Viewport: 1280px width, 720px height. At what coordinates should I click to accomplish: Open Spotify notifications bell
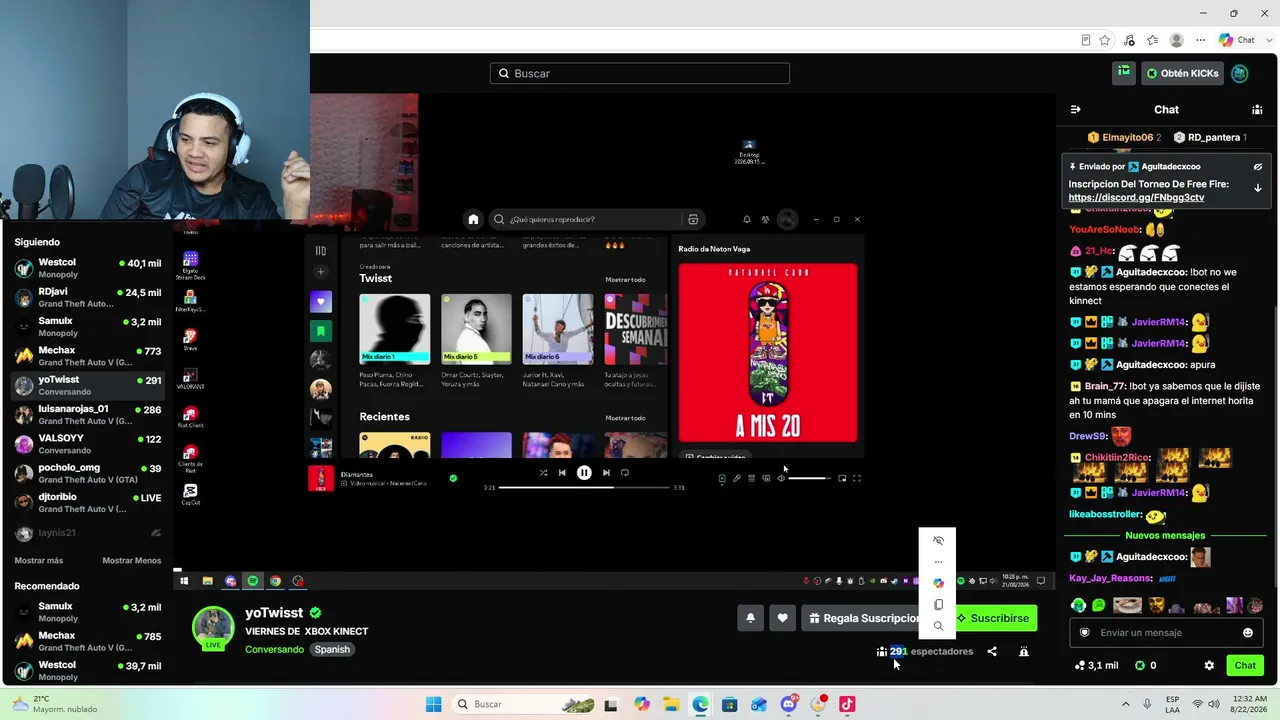coord(746,220)
